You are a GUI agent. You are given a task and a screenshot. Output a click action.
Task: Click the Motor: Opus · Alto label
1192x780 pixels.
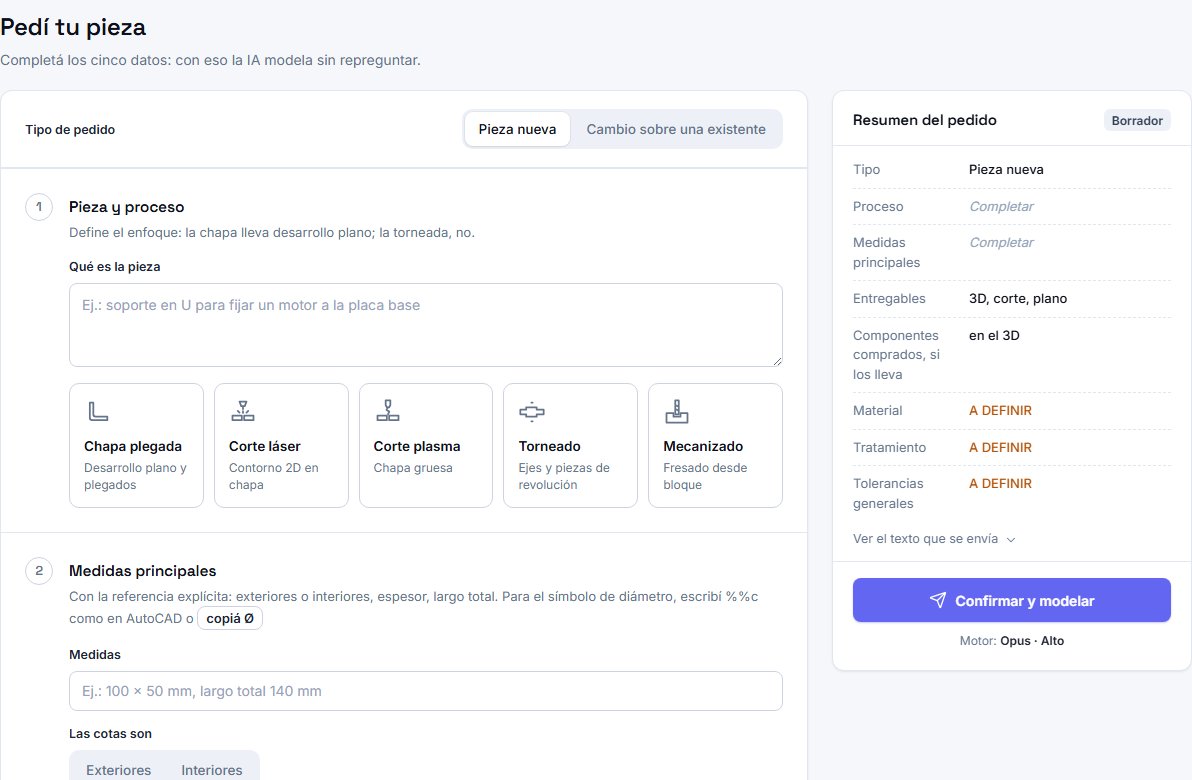click(x=1011, y=641)
